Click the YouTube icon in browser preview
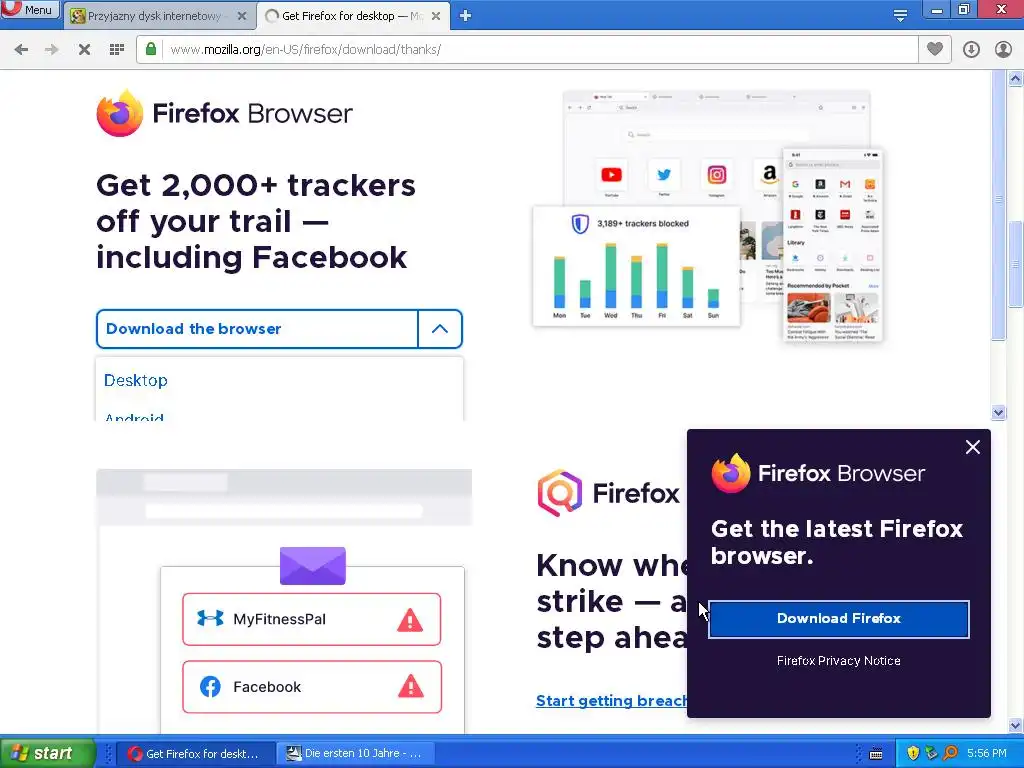This screenshot has width=1024, height=768. 611,175
